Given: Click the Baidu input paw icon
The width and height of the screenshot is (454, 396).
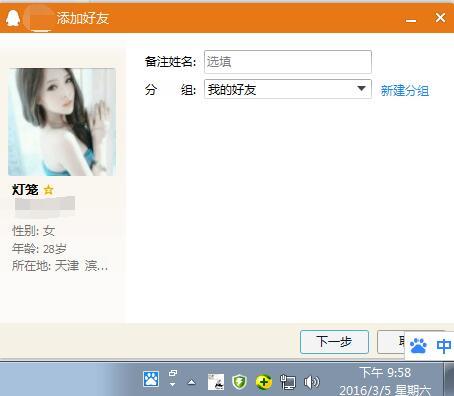Looking at the screenshot, I should tap(418, 346).
